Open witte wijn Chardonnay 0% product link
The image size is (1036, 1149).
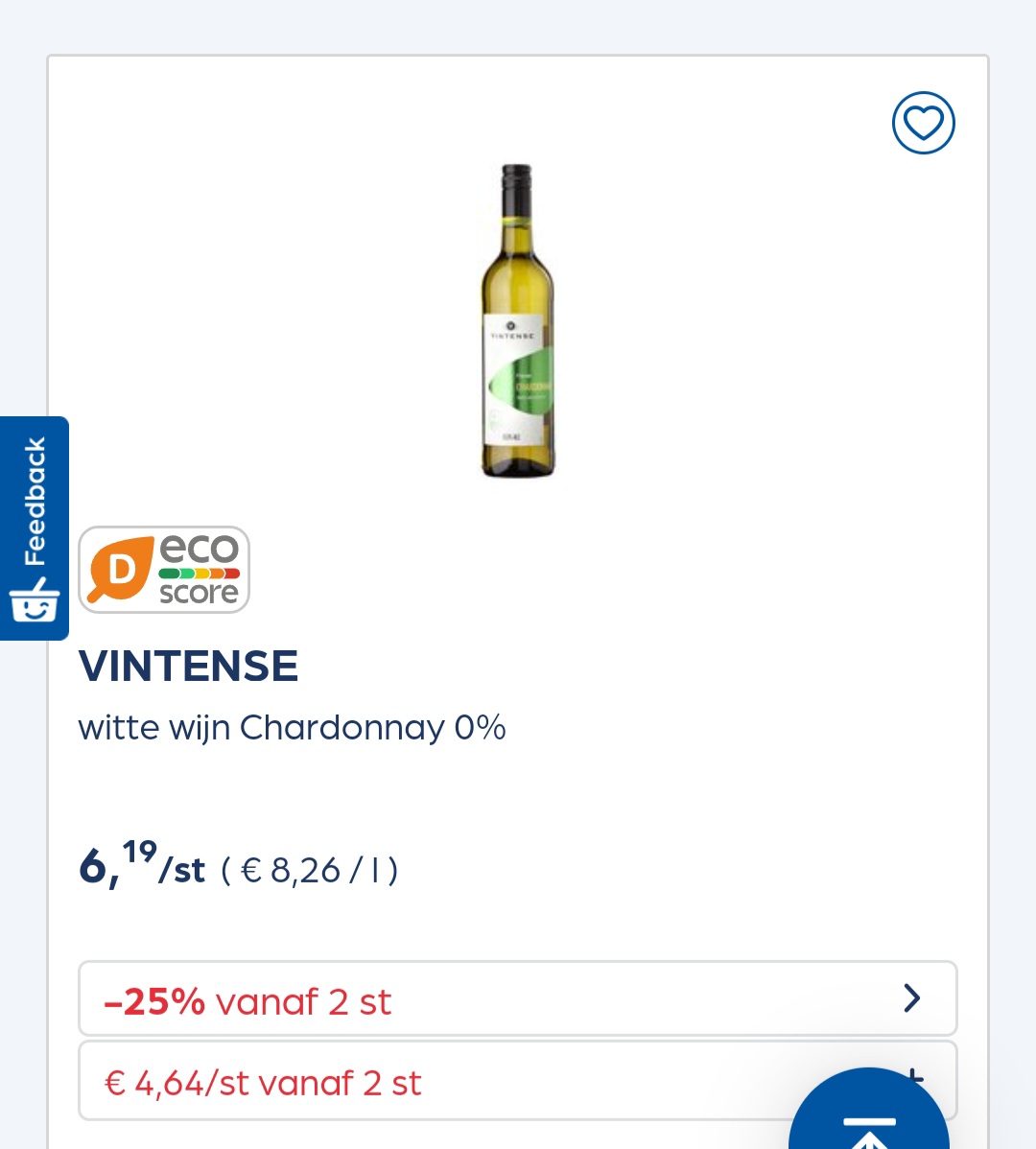292,728
